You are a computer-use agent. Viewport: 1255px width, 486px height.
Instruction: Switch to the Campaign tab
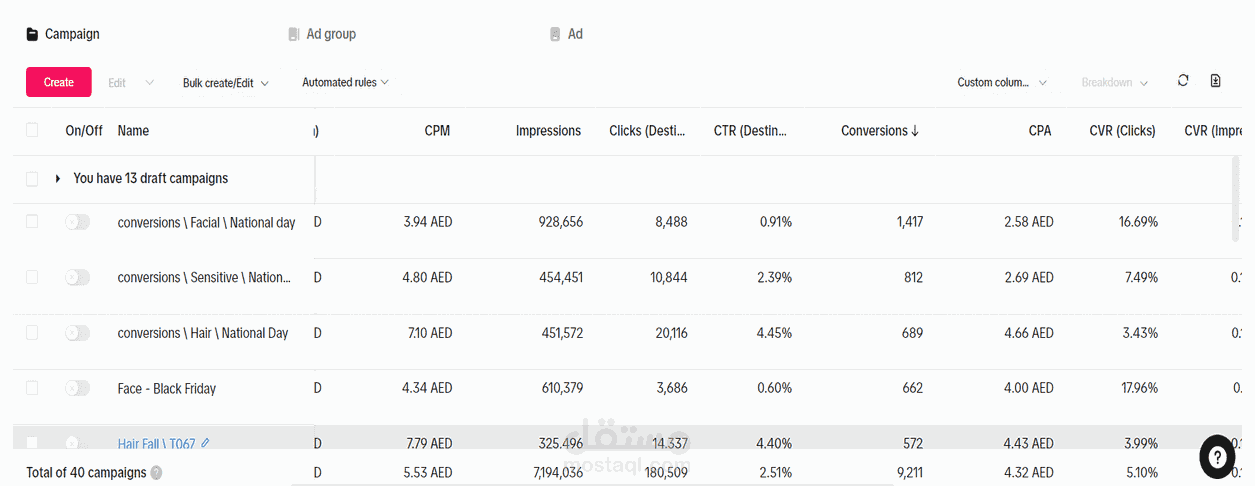[x=63, y=34]
